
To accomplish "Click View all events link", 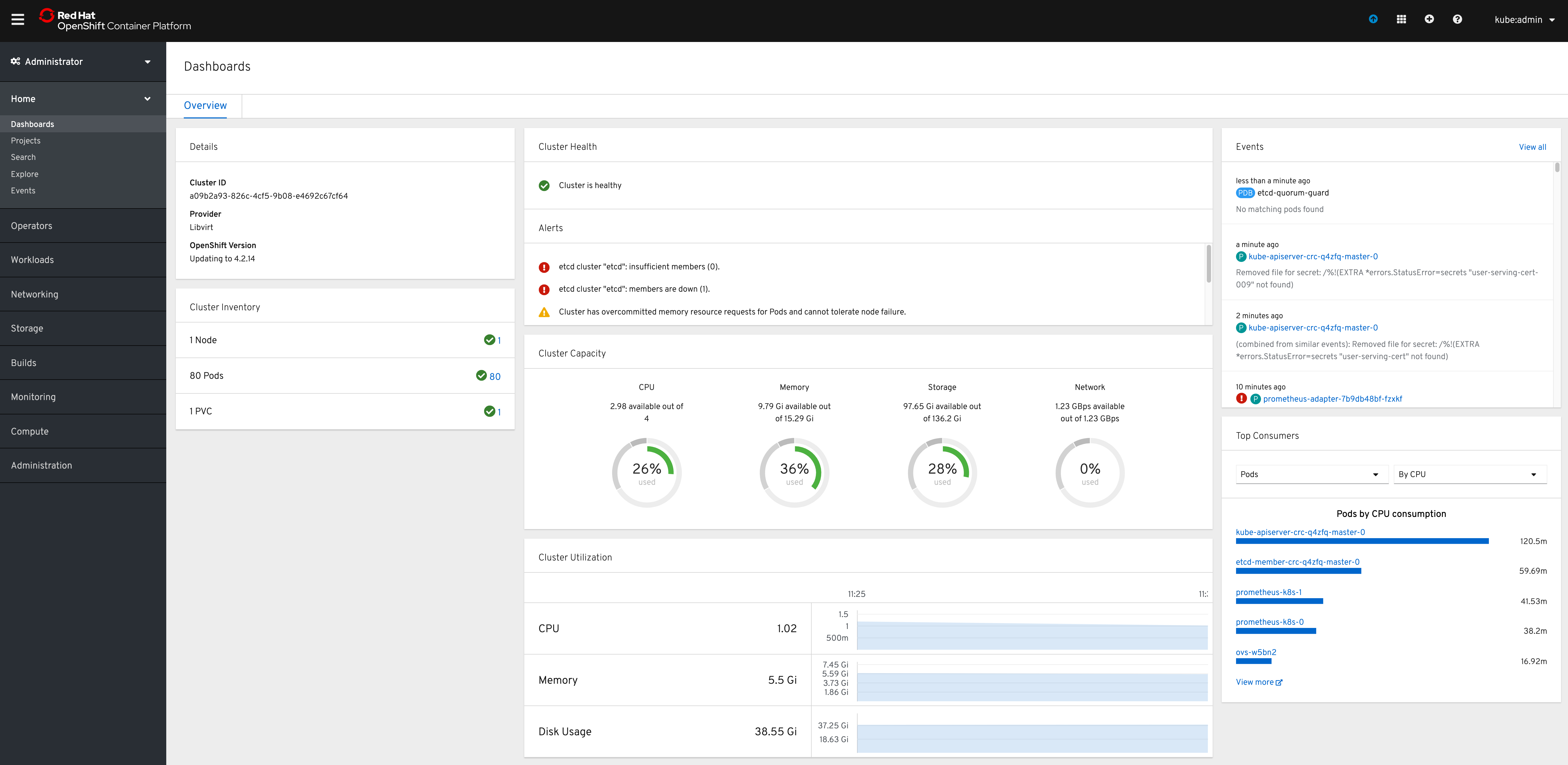I will [1533, 147].
